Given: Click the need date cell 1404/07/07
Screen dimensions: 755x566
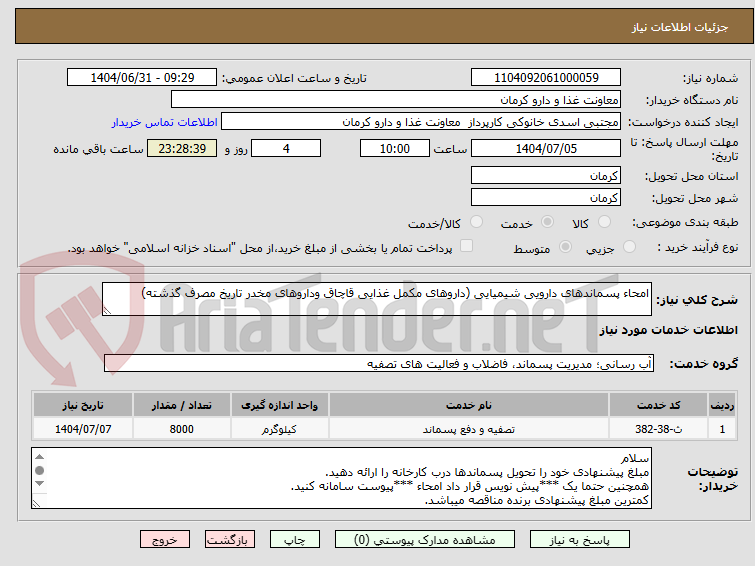Looking at the screenshot, I should (83, 429).
